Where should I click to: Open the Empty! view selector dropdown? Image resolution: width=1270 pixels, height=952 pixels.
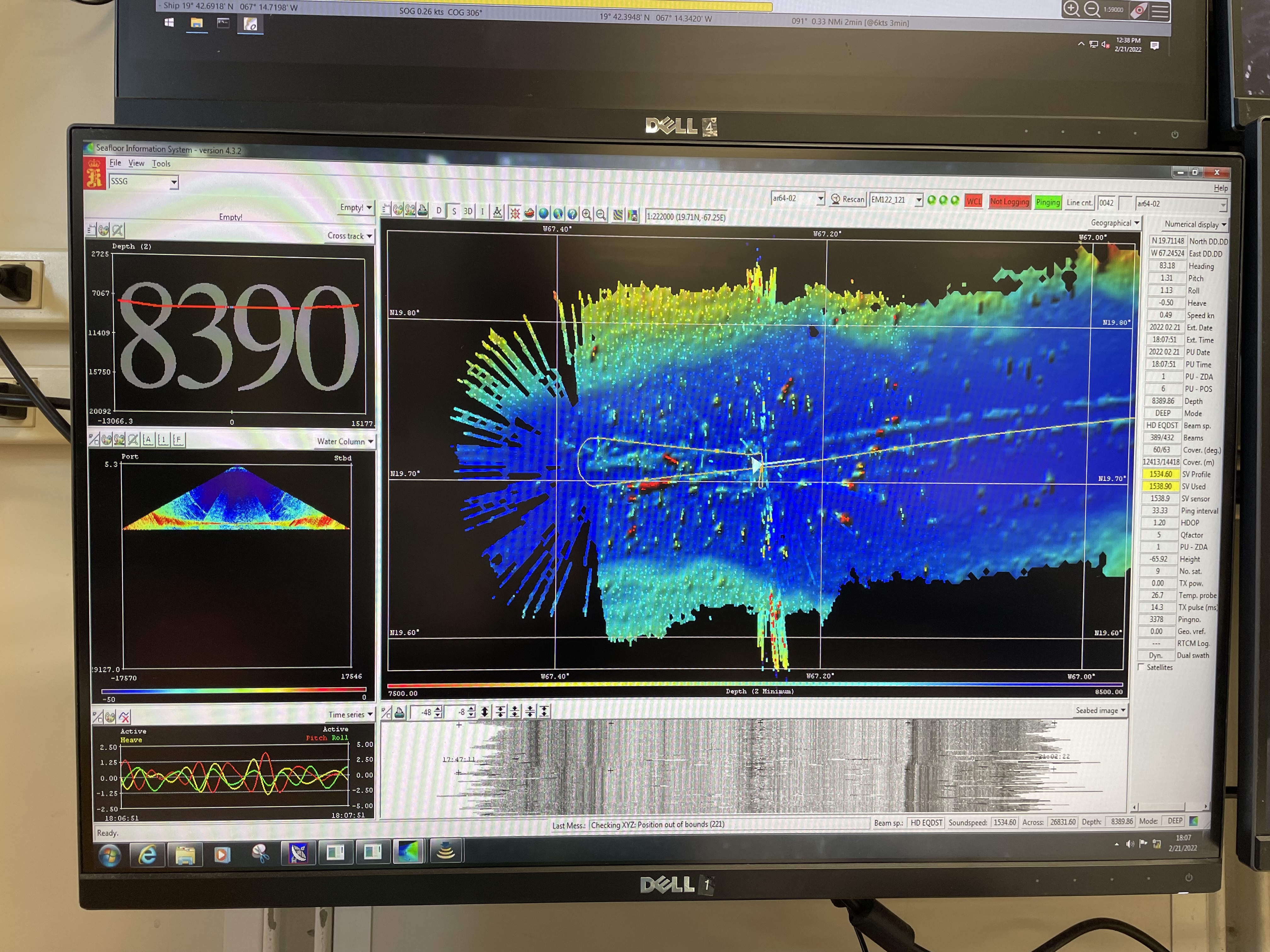point(356,207)
